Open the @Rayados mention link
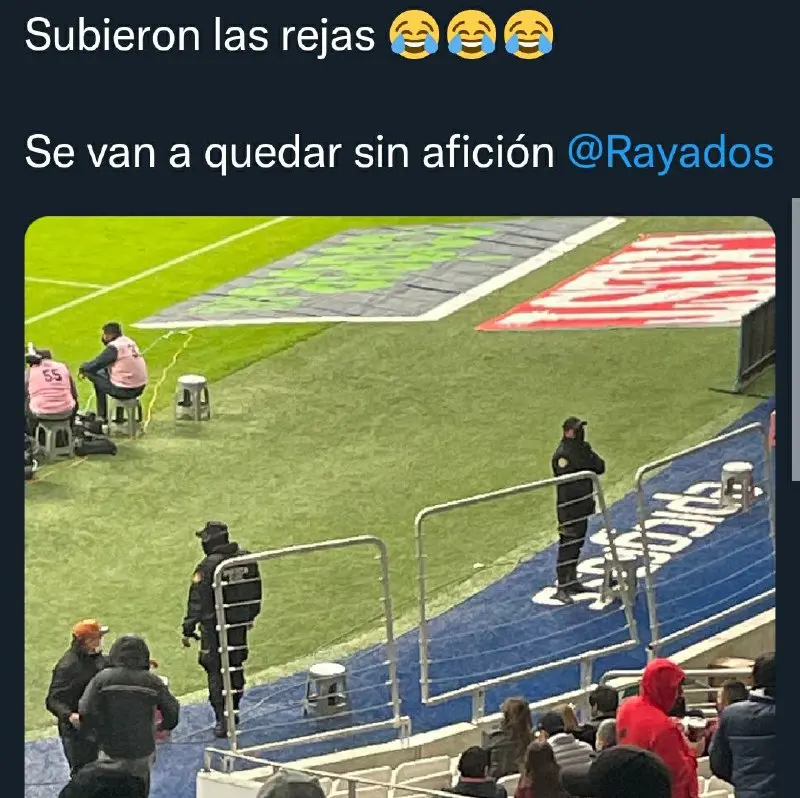800x798 pixels. pyautogui.click(x=670, y=153)
